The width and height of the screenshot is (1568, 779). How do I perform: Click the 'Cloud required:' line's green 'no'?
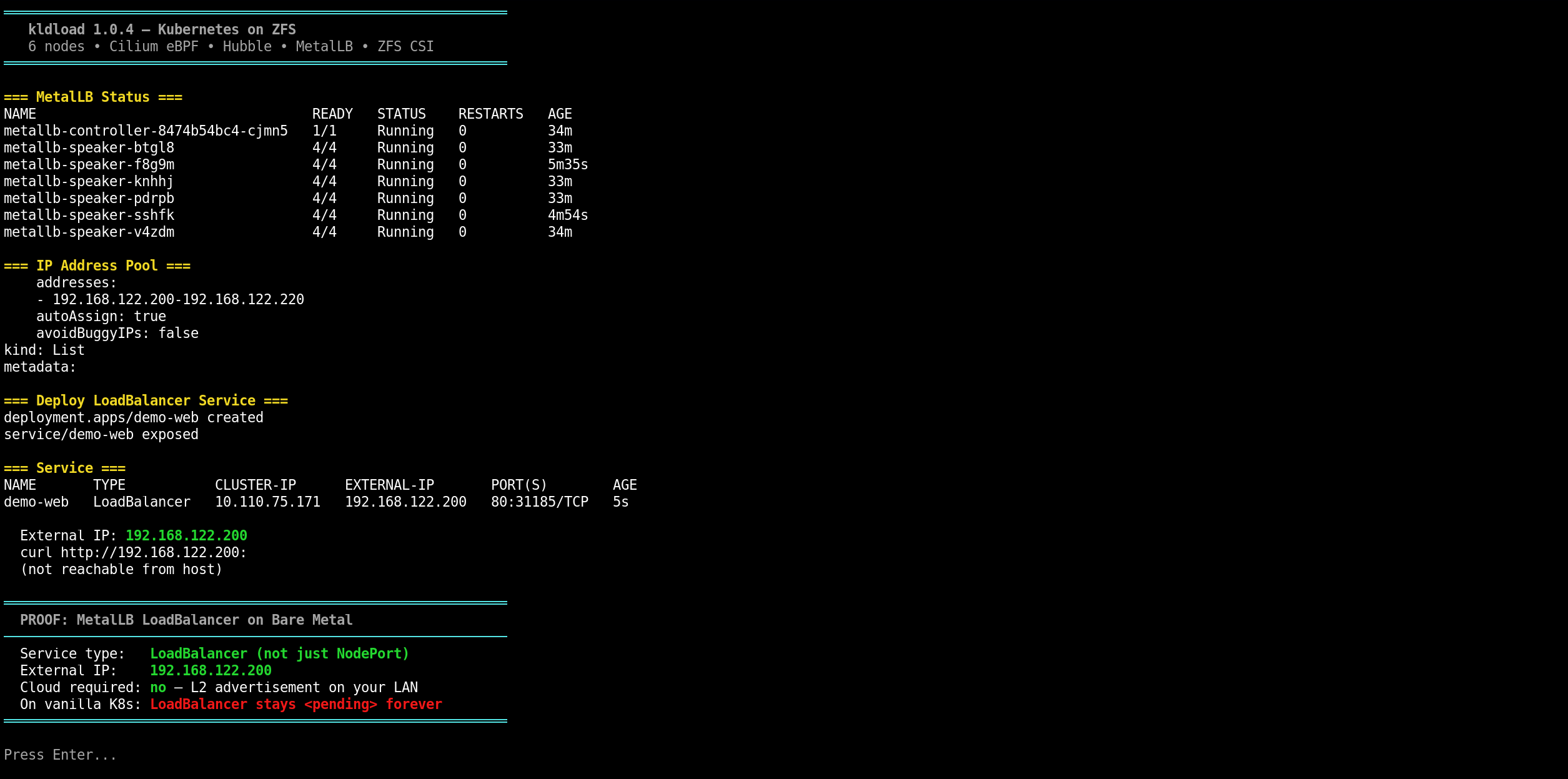coord(158,687)
